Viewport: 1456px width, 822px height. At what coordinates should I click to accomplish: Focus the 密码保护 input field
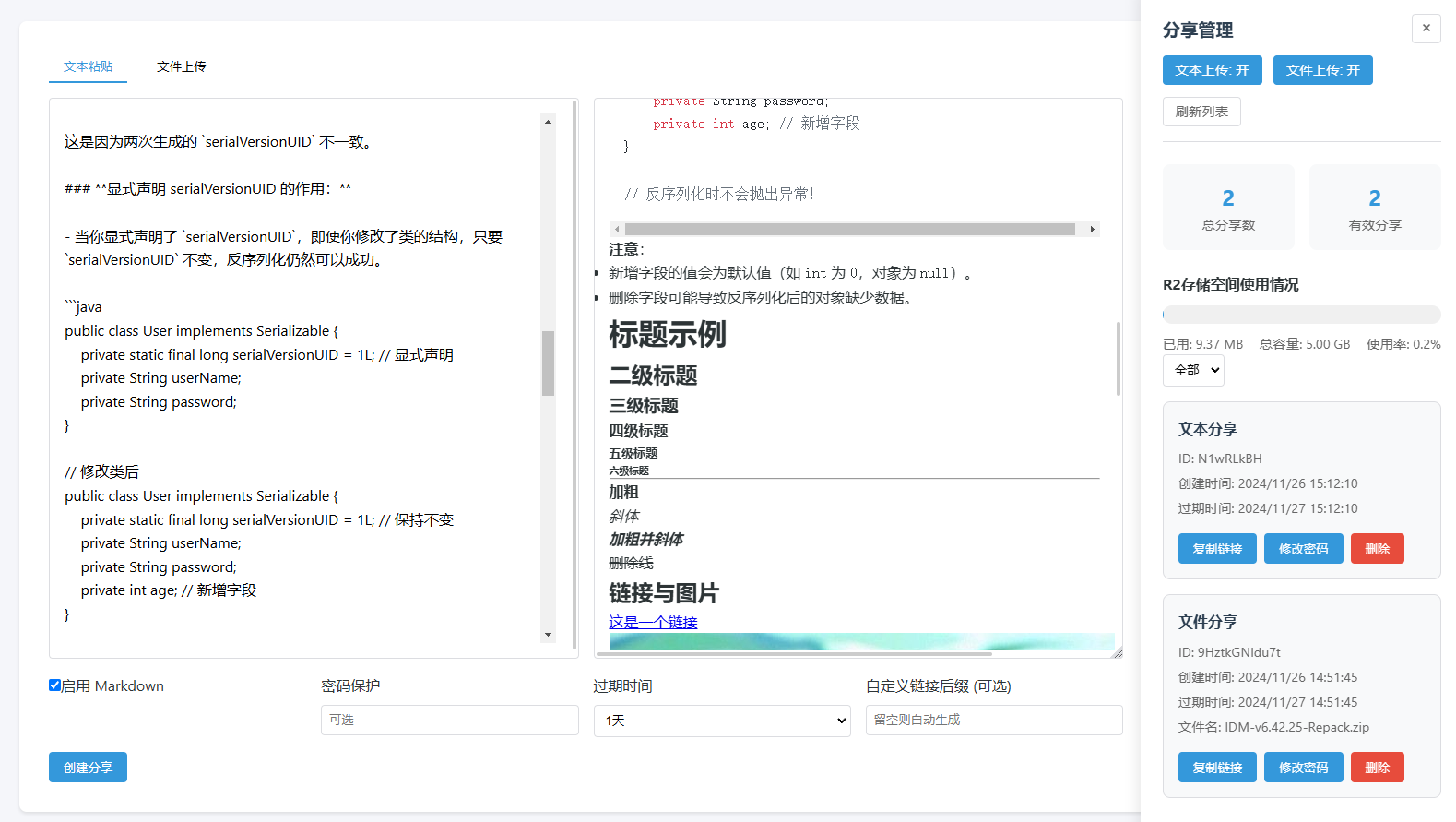pyautogui.click(x=450, y=720)
